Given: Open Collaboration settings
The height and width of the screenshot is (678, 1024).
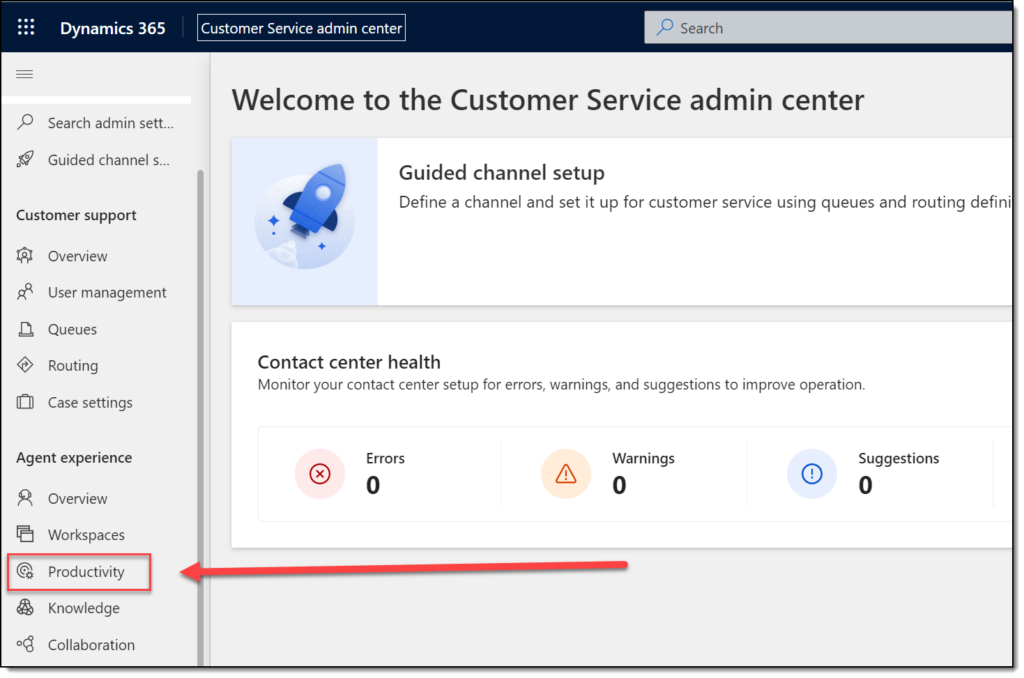Looking at the screenshot, I should click(97, 645).
